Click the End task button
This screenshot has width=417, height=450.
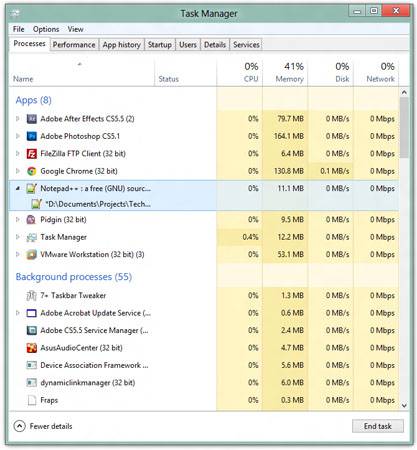point(378,426)
